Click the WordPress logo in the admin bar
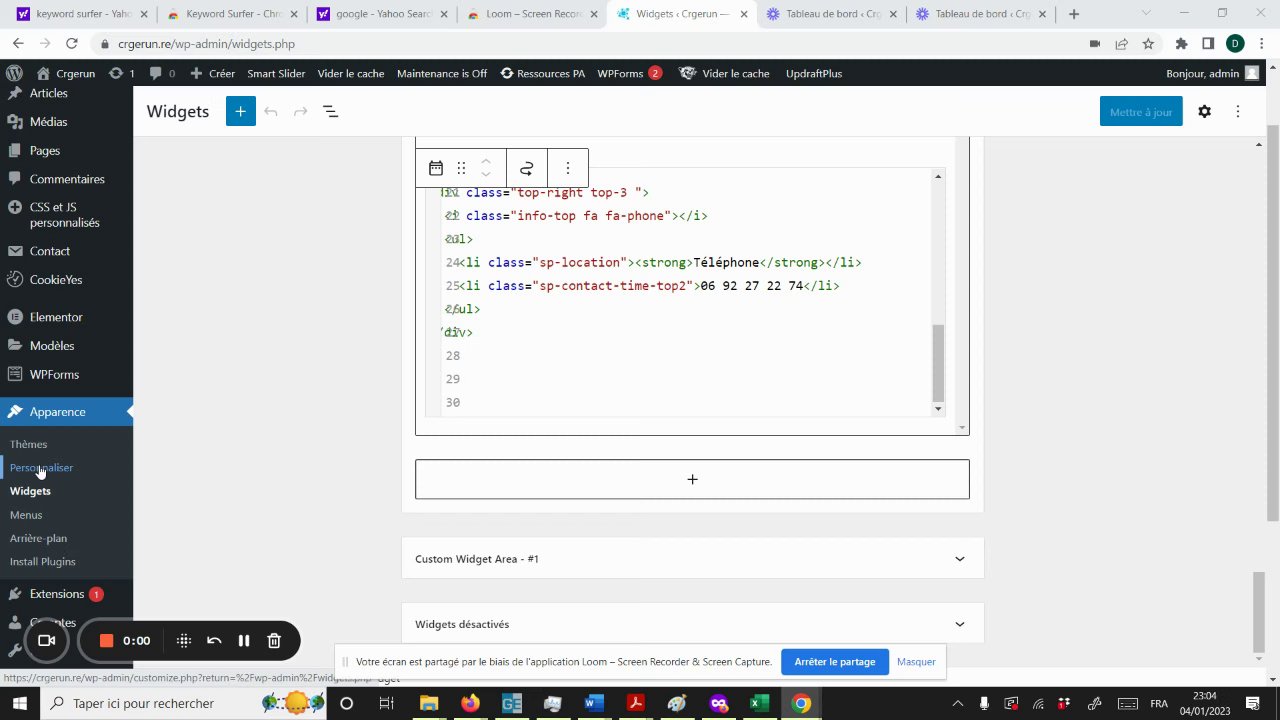Viewport: 1280px width, 720px height. (x=14, y=73)
